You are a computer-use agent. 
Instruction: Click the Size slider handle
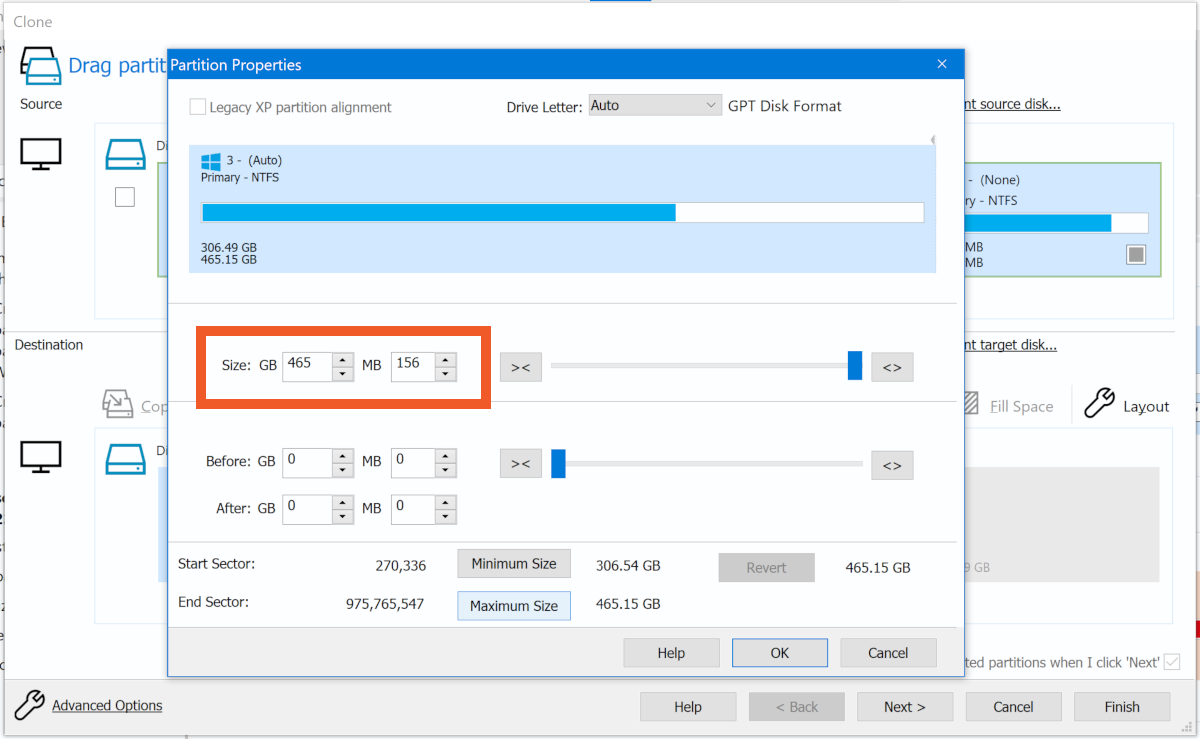click(855, 366)
